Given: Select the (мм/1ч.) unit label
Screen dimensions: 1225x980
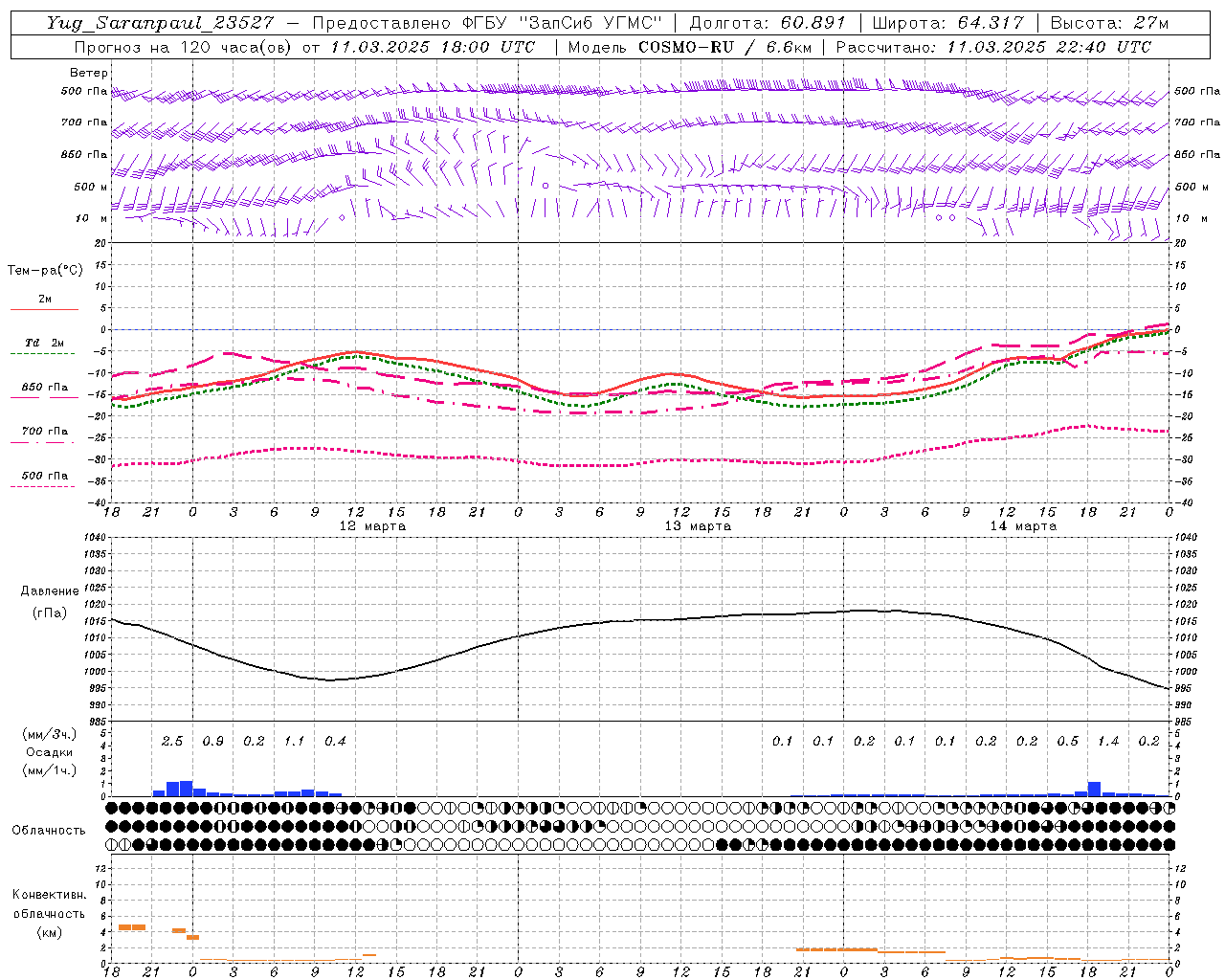Looking at the screenshot, I should point(50,770).
